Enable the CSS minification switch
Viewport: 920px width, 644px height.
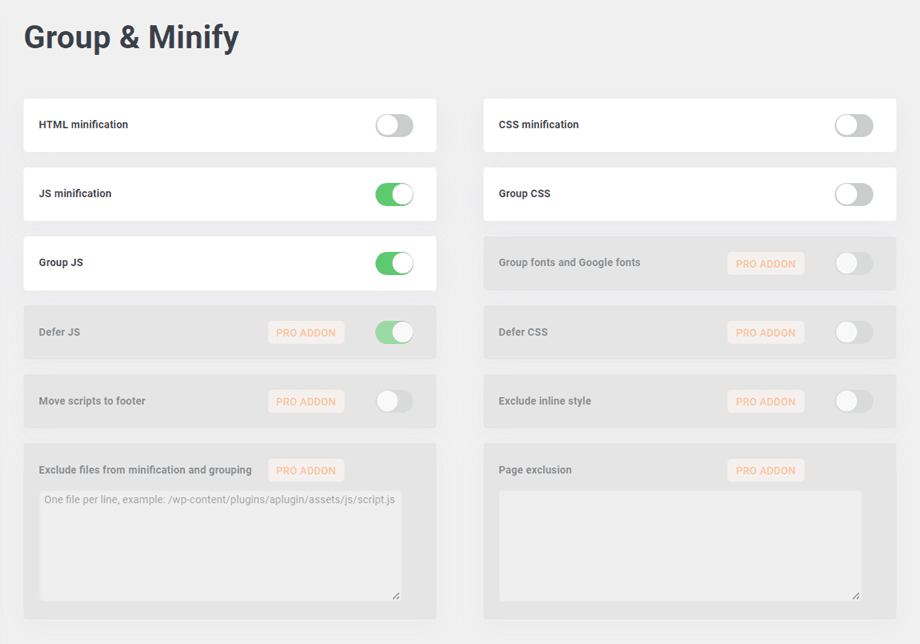point(853,125)
